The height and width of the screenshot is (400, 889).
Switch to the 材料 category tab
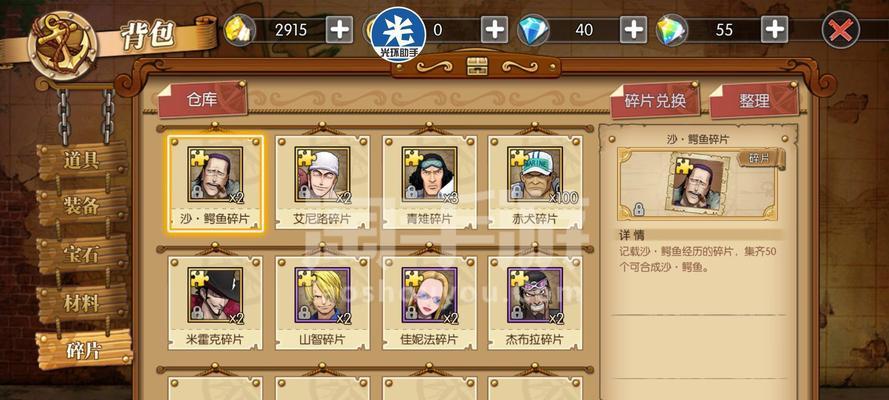pos(82,303)
